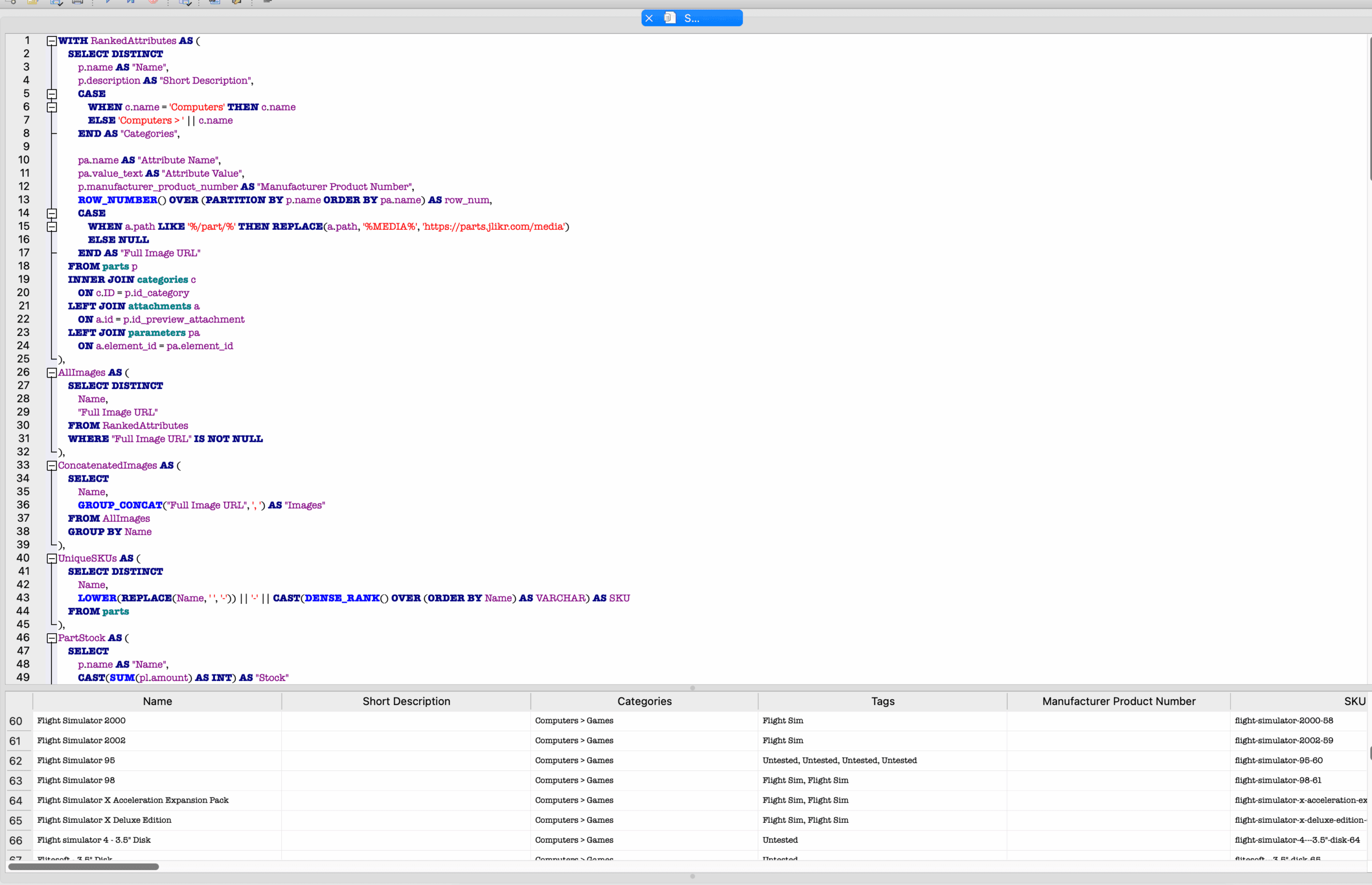Click the 'Flight Simulator X Deluxe Edition' cell
Viewport: 1372px width, 885px height.
pos(104,820)
